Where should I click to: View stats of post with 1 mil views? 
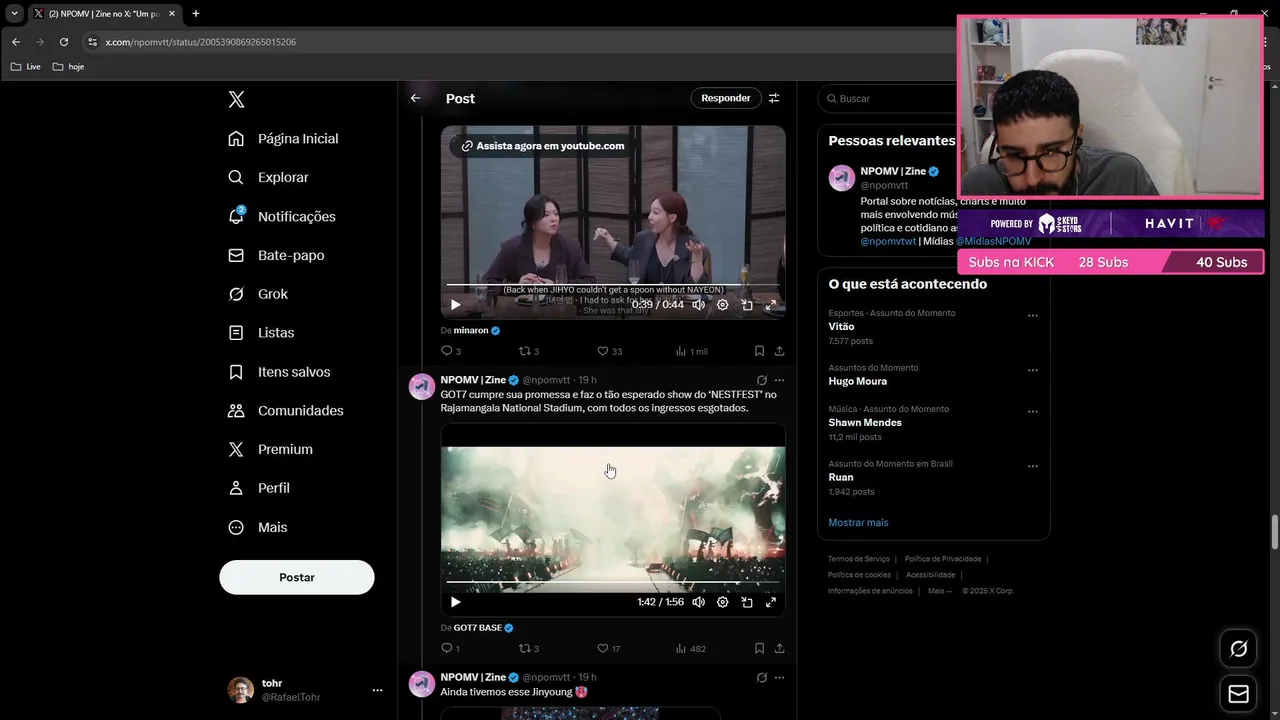click(x=692, y=351)
